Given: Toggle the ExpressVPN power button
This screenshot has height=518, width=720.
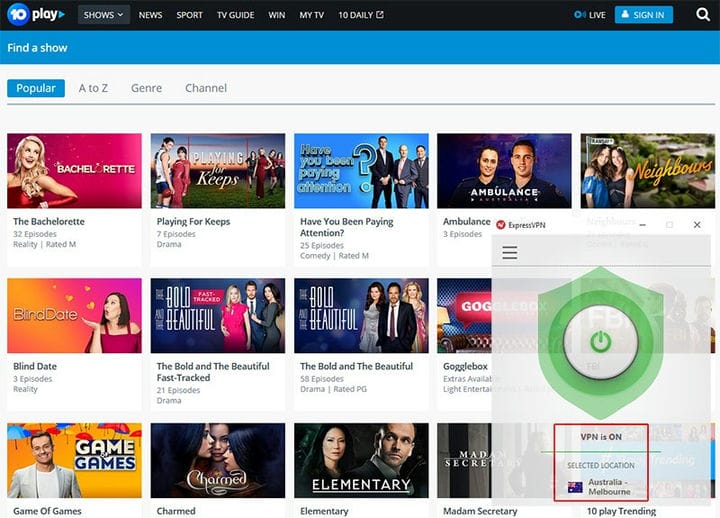Looking at the screenshot, I should click(x=600, y=342).
